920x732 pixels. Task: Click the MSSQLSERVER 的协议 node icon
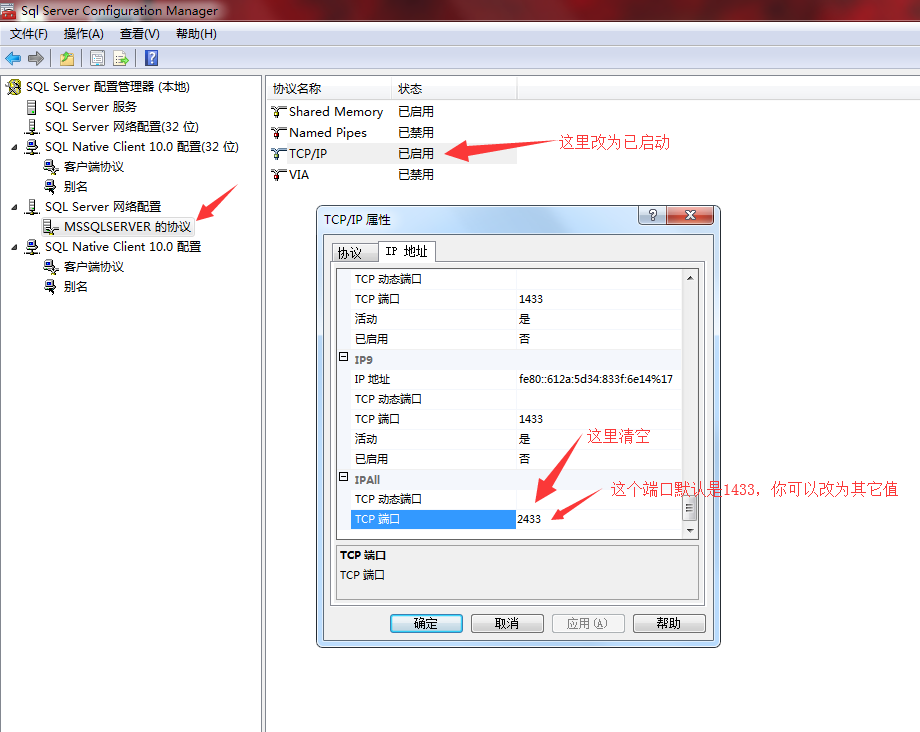[50, 227]
